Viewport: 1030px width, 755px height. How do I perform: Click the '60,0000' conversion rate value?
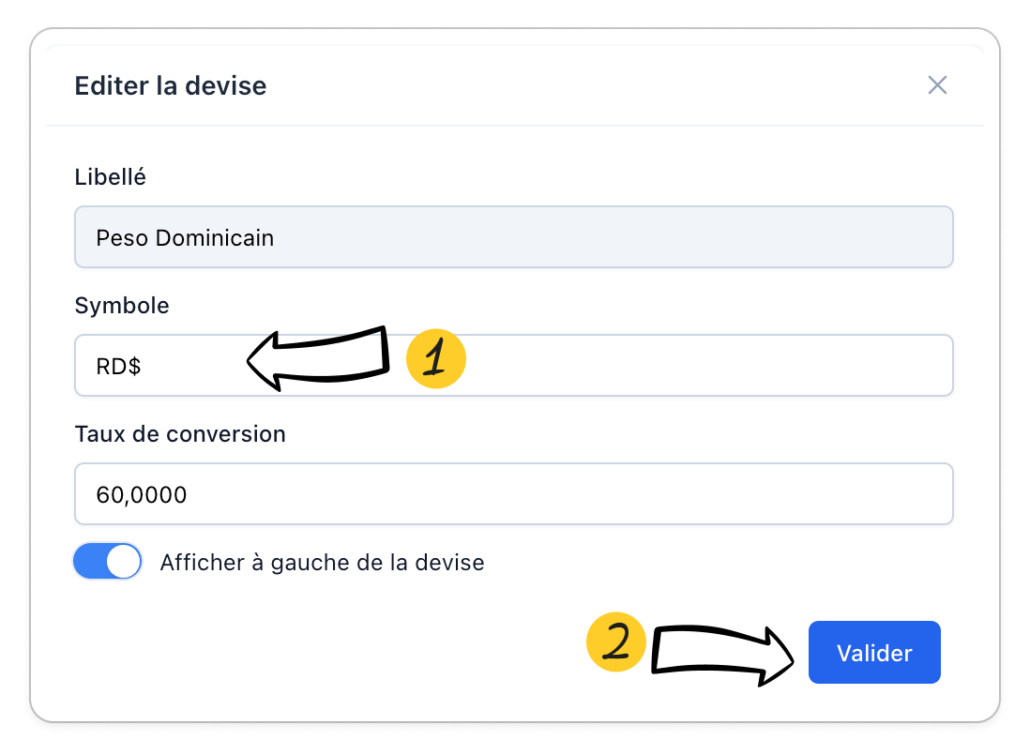[x=141, y=494]
